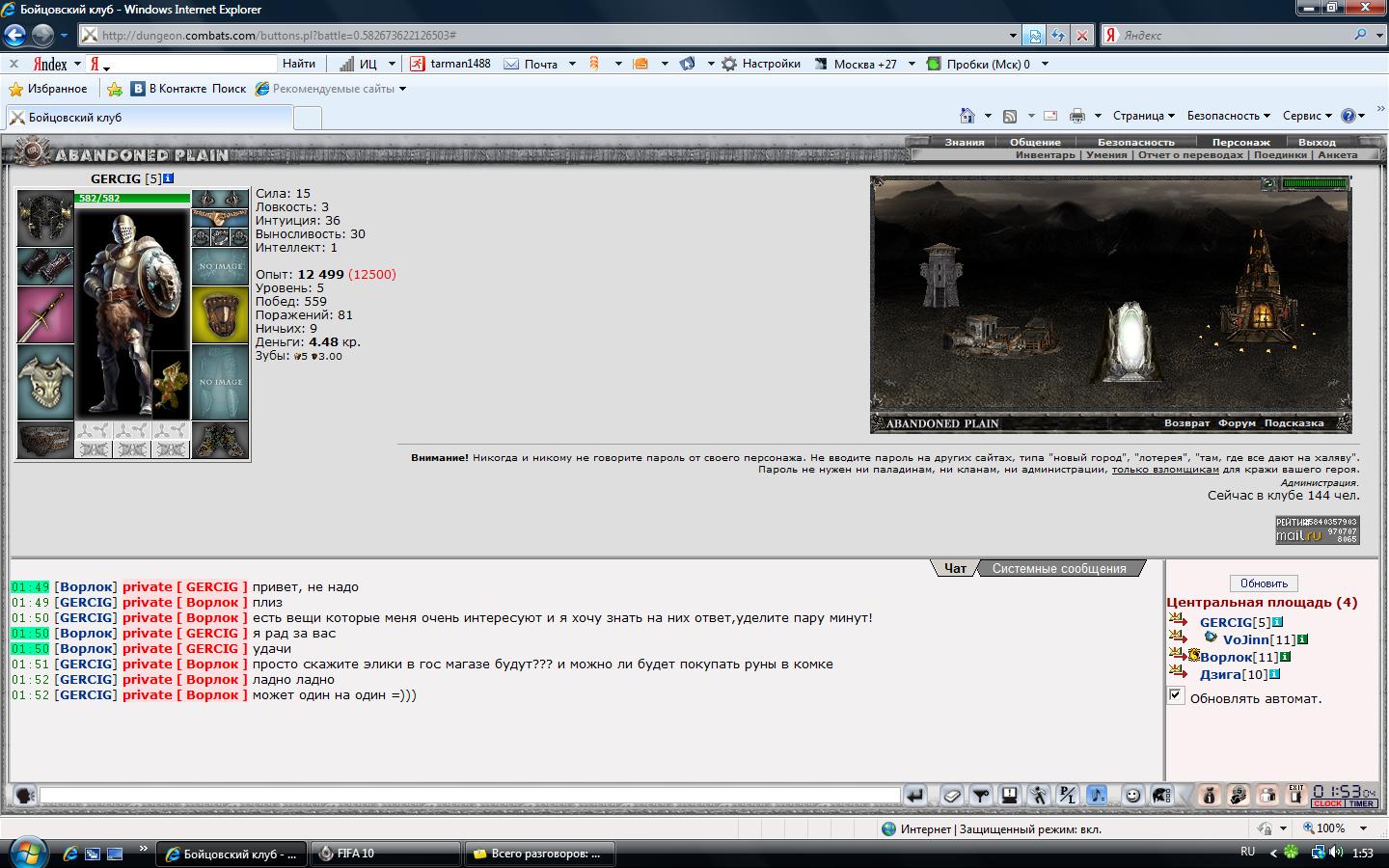Click private-message arrow icon beside Дзига
The width and height of the screenshot is (1389, 868).
pos(1178,672)
